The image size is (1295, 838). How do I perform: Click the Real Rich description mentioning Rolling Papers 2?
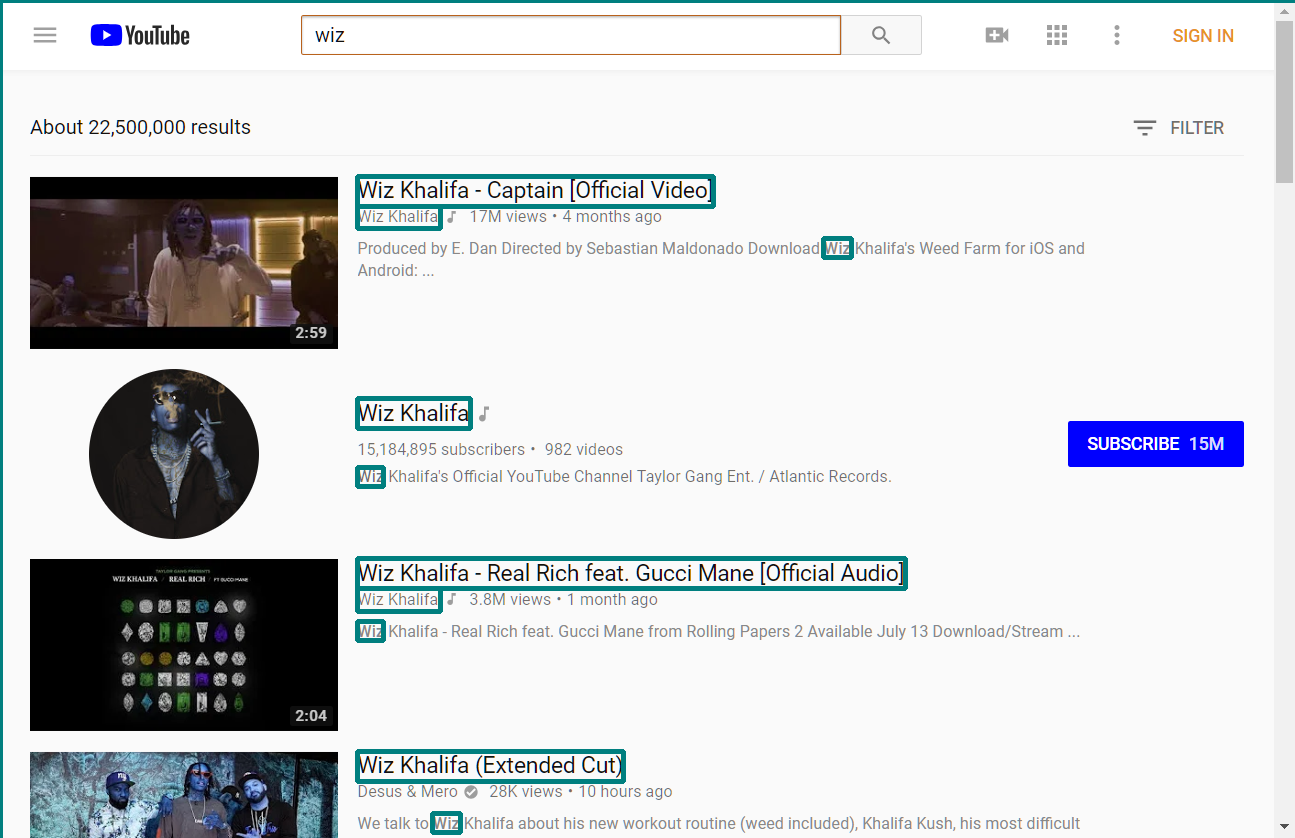tap(718, 632)
